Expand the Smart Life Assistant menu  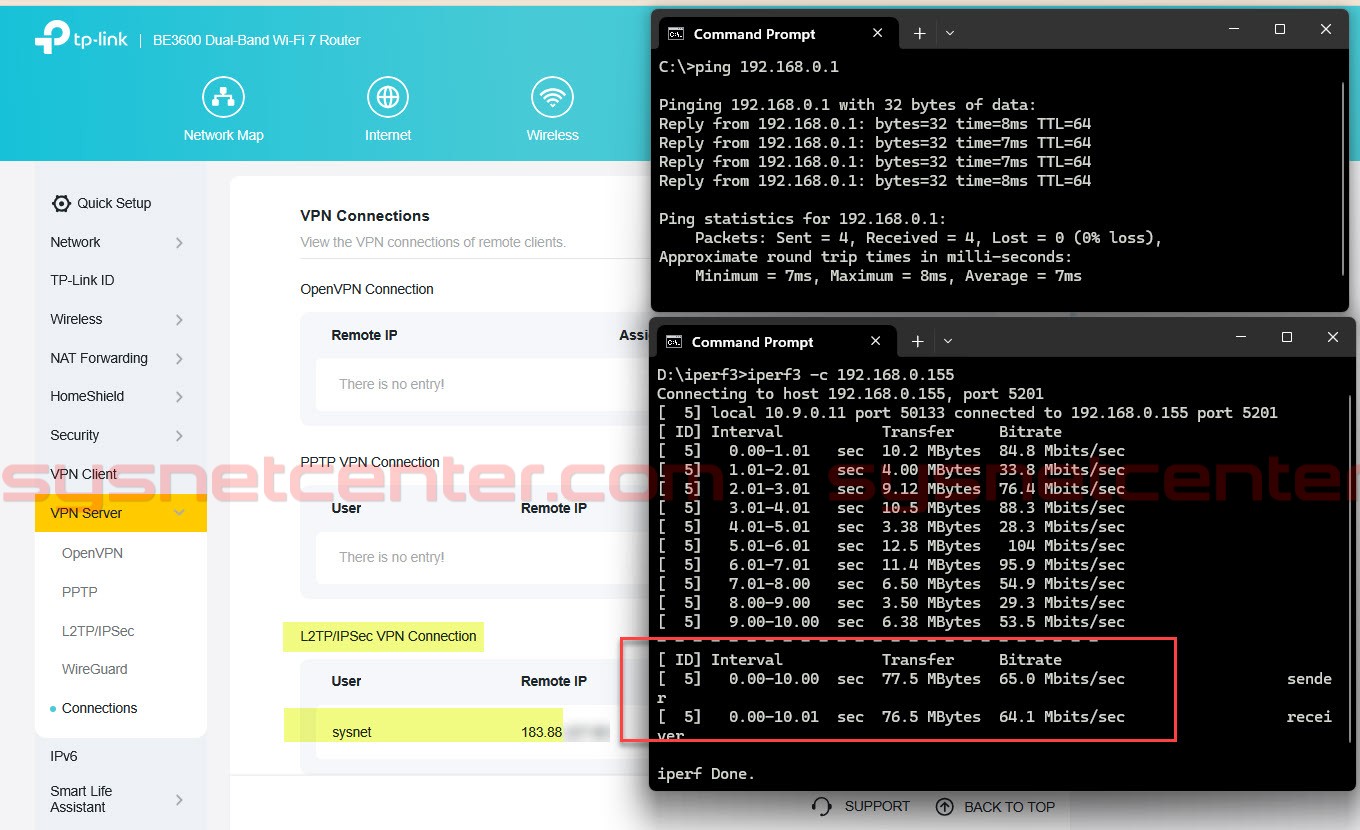(179, 800)
